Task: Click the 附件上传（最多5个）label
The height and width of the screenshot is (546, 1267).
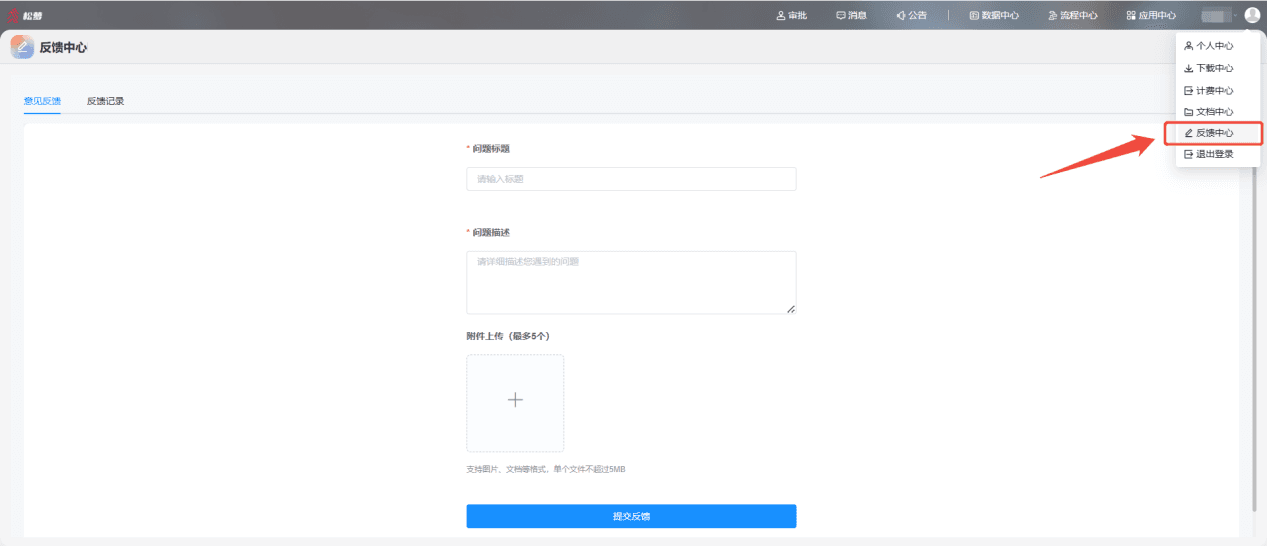Action: pyautogui.click(x=507, y=336)
